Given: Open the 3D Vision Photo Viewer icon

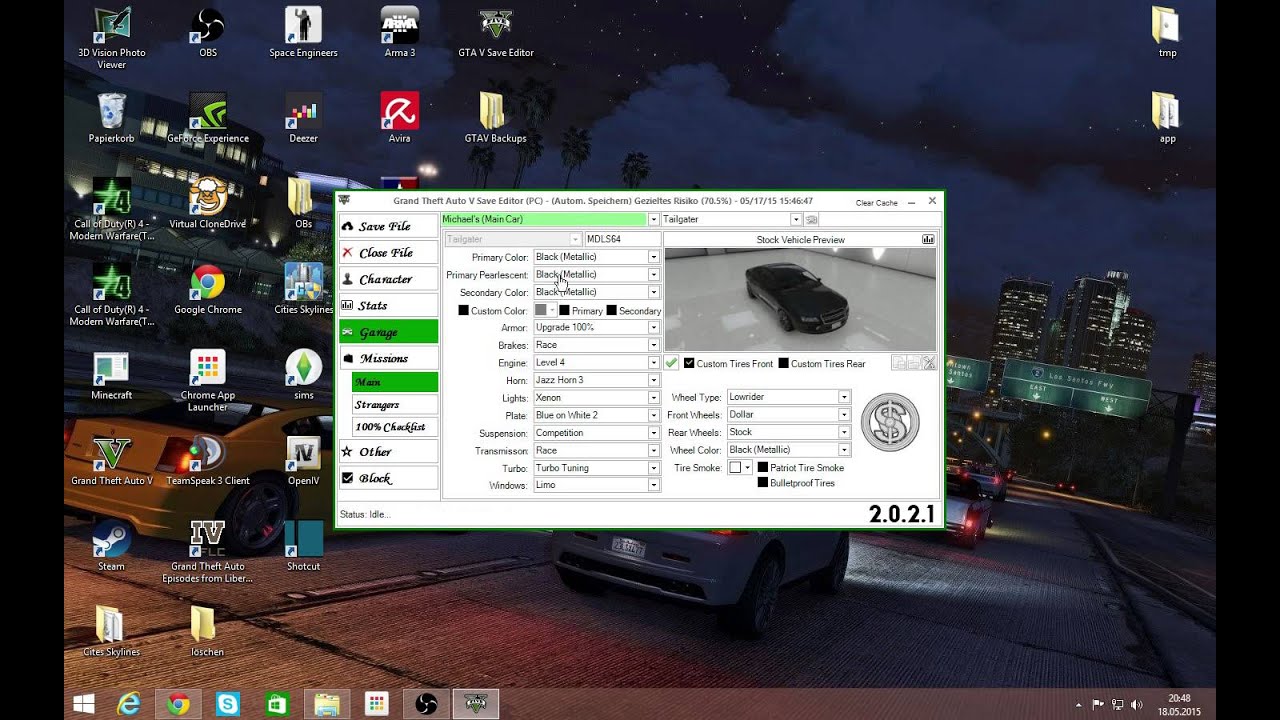Looking at the screenshot, I should point(112,38).
